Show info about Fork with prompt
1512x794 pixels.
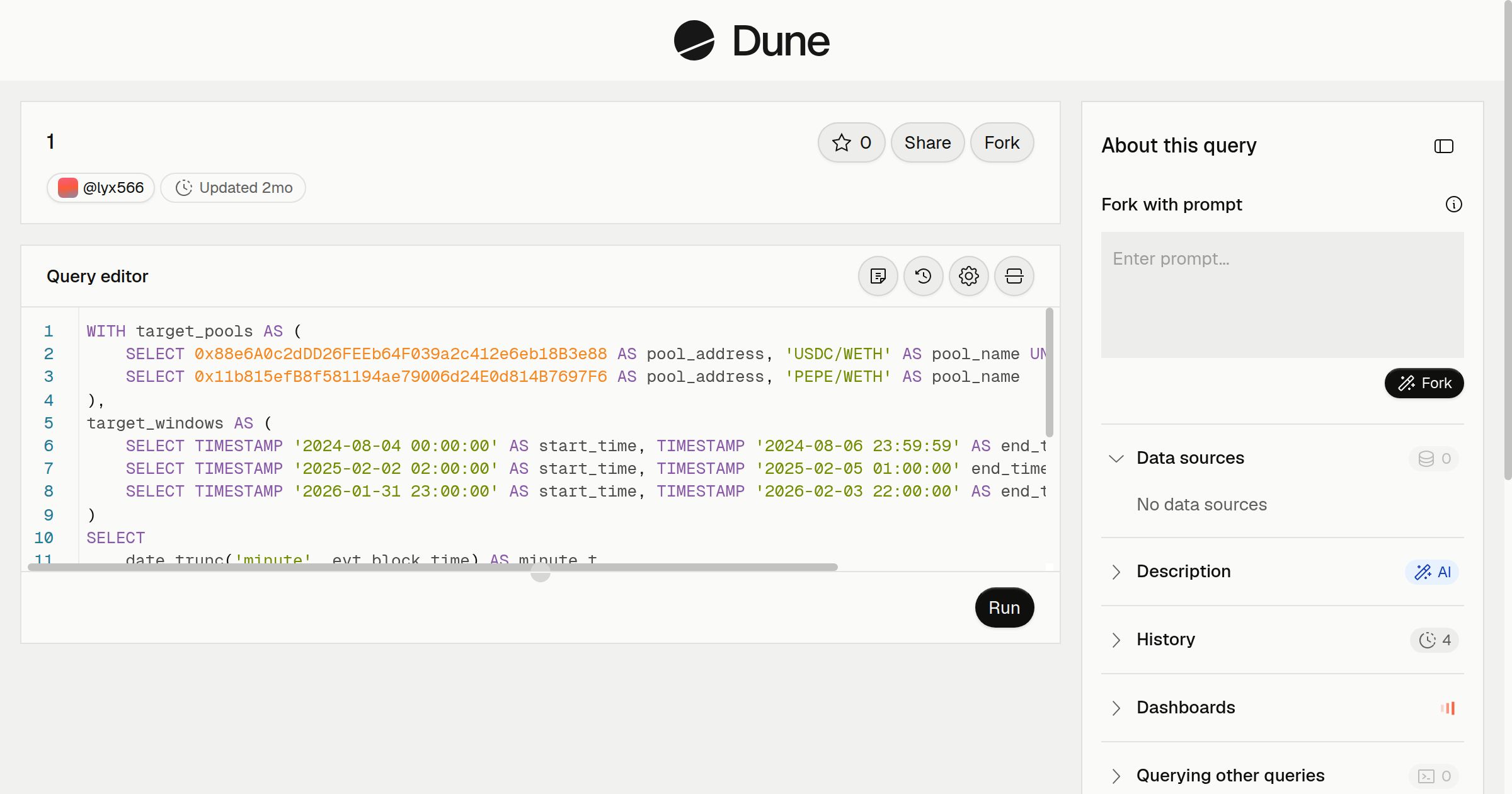[1453, 204]
